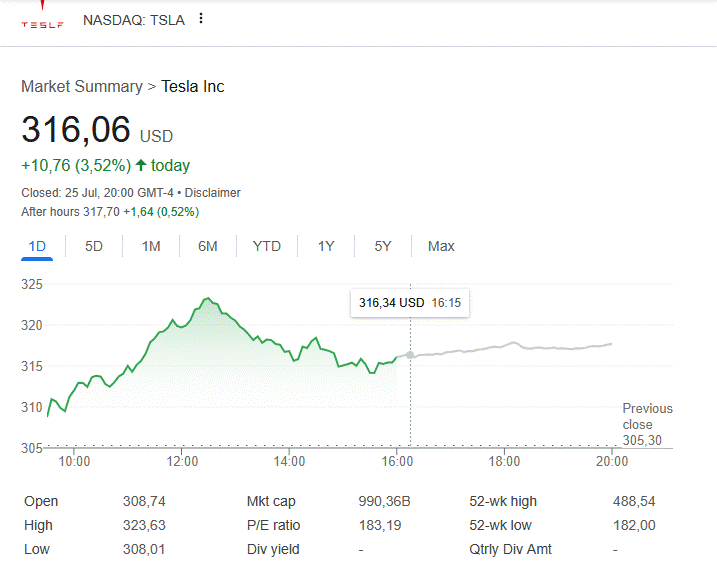717x565 pixels.
Task: Open the 1Y chart range
Action: (326, 246)
